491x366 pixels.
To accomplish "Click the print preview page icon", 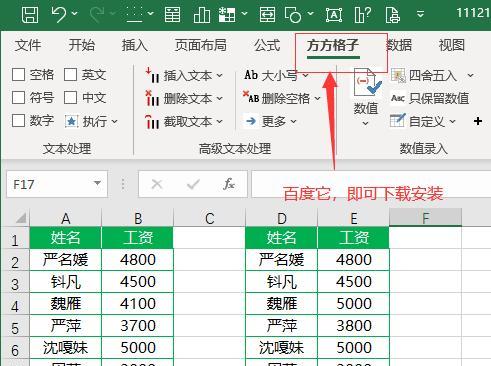I will pos(392,14).
